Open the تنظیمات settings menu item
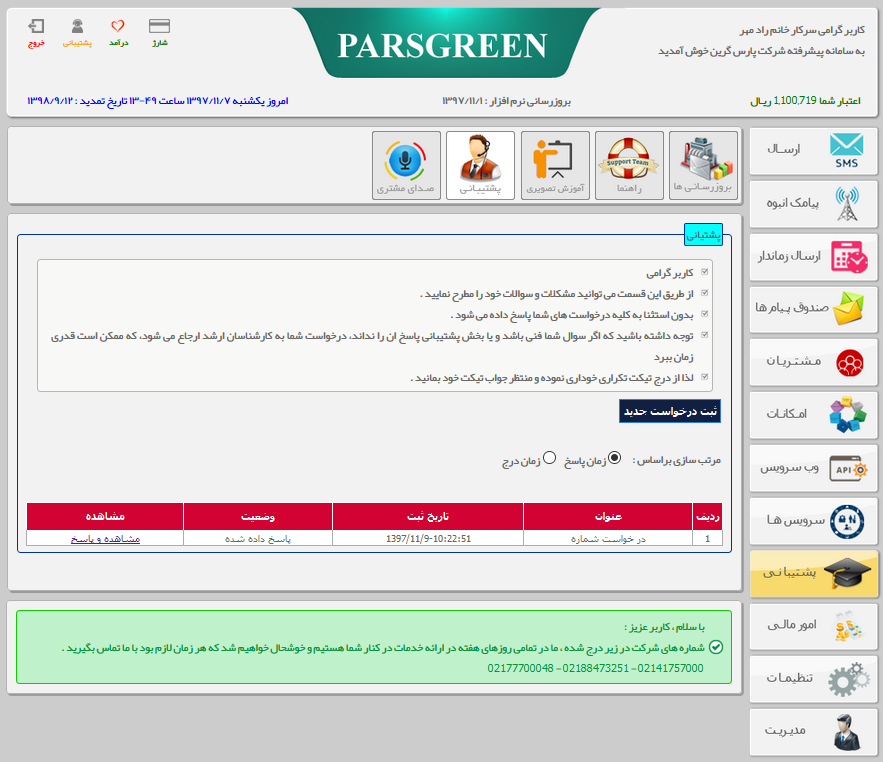Viewport: 883px width, 762px height. point(812,679)
